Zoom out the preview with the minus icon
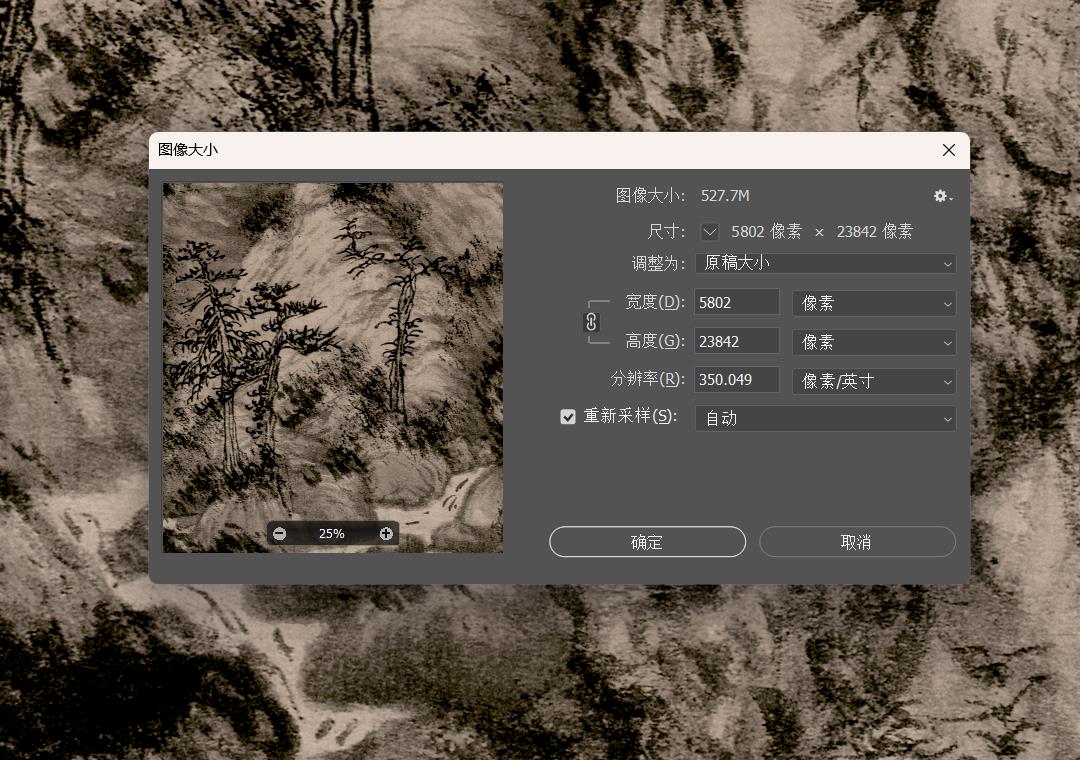 (x=280, y=533)
